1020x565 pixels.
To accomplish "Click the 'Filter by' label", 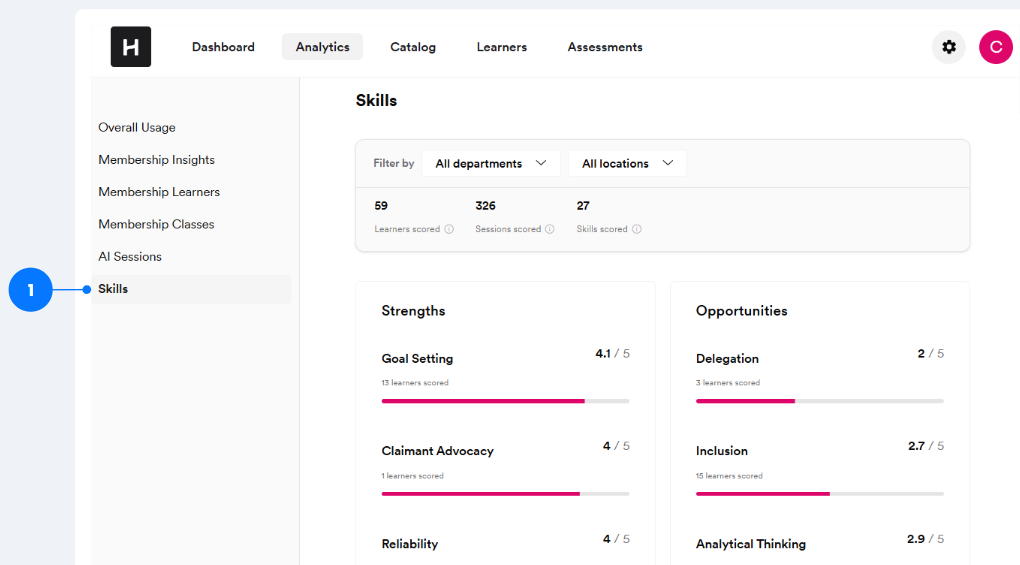I will [x=394, y=163].
